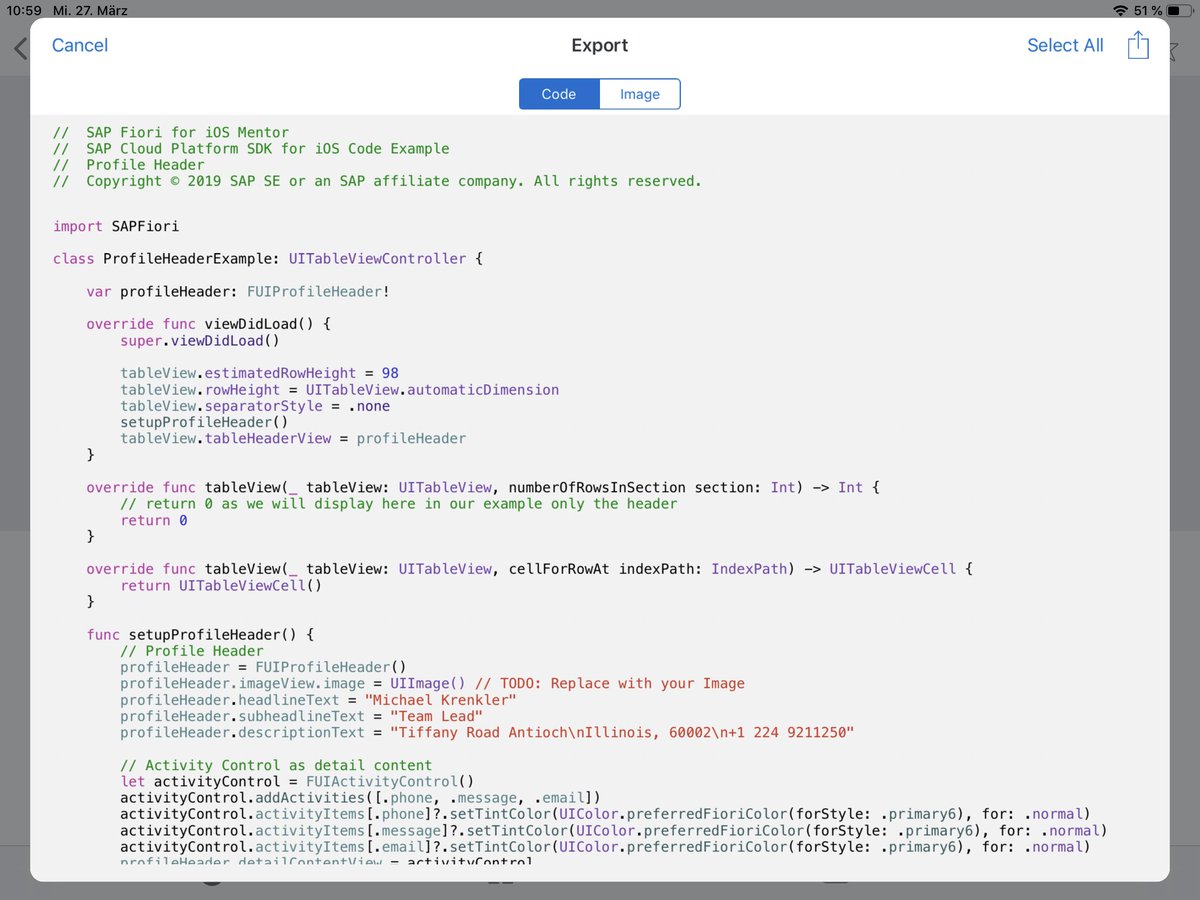The height and width of the screenshot is (900, 1200).
Task: Tap the 'class ProfileHeaderExample' declaration line
Action: (268, 258)
